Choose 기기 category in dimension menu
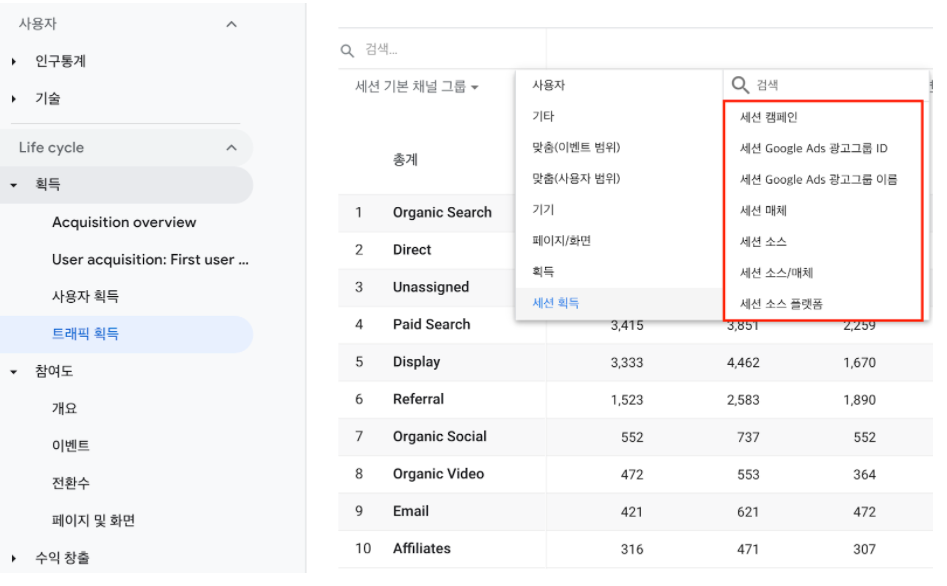 619,210
